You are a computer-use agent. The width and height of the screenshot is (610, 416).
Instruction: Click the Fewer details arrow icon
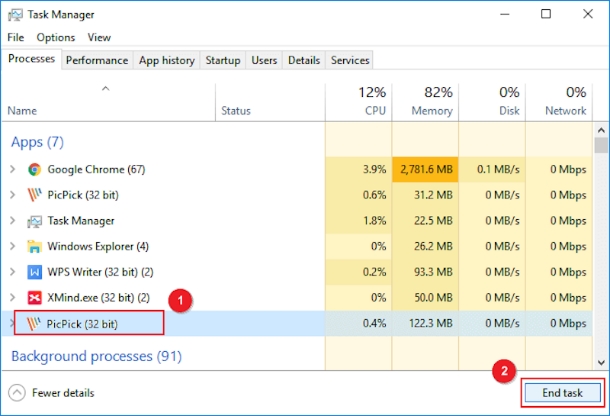16,393
